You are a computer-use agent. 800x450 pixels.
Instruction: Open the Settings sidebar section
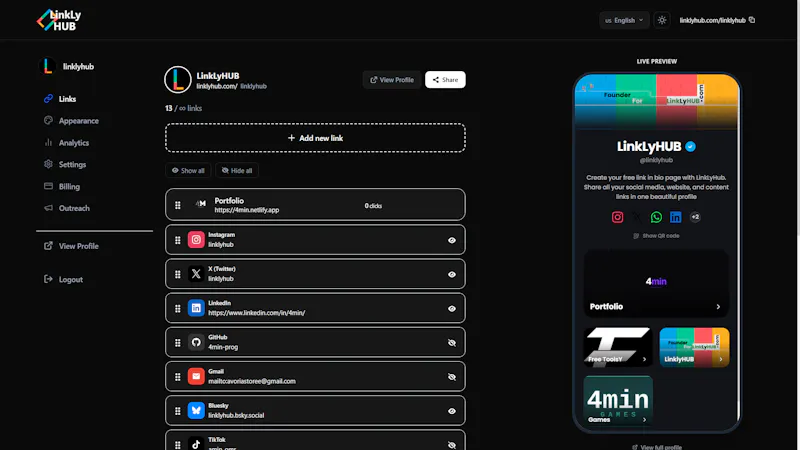click(x=65, y=164)
